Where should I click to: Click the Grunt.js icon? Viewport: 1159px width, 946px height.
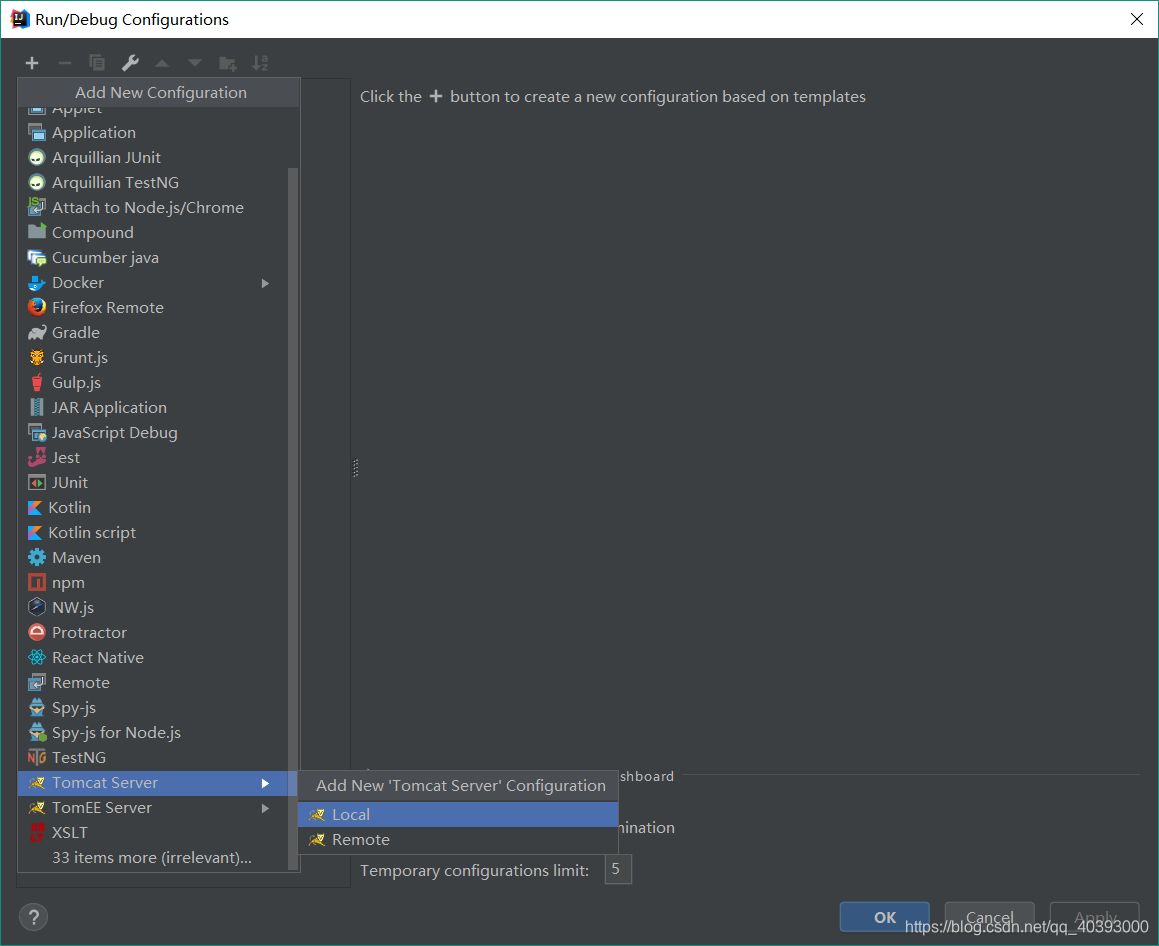pos(37,358)
